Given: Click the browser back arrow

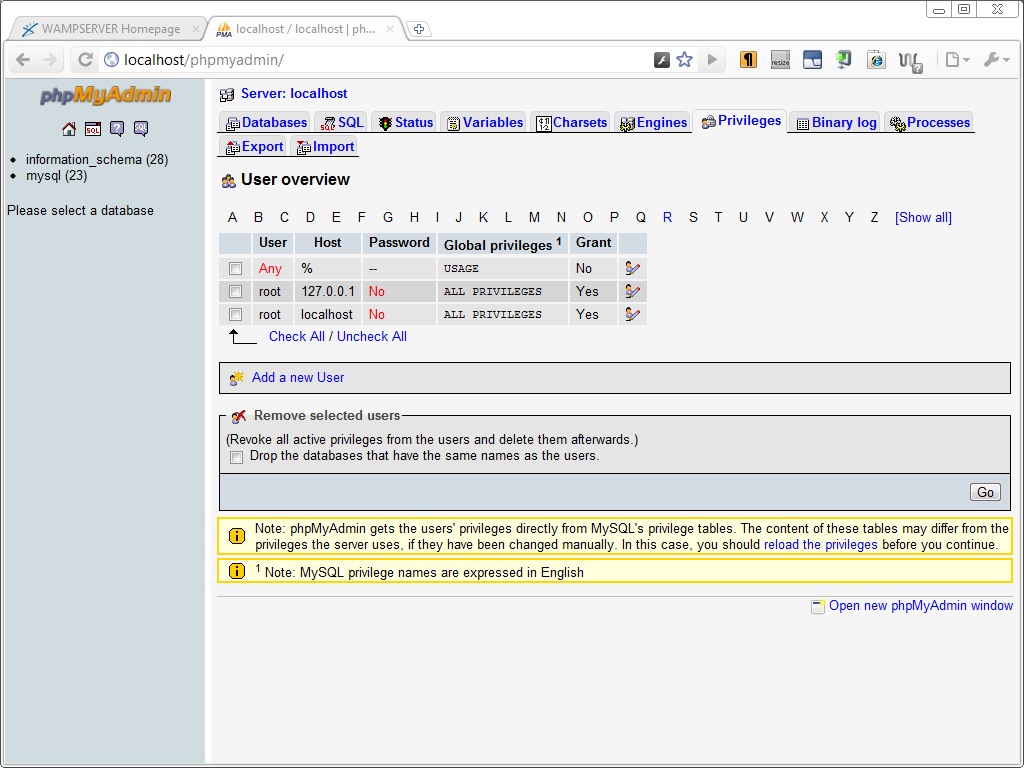Looking at the screenshot, I should click(23, 59).
